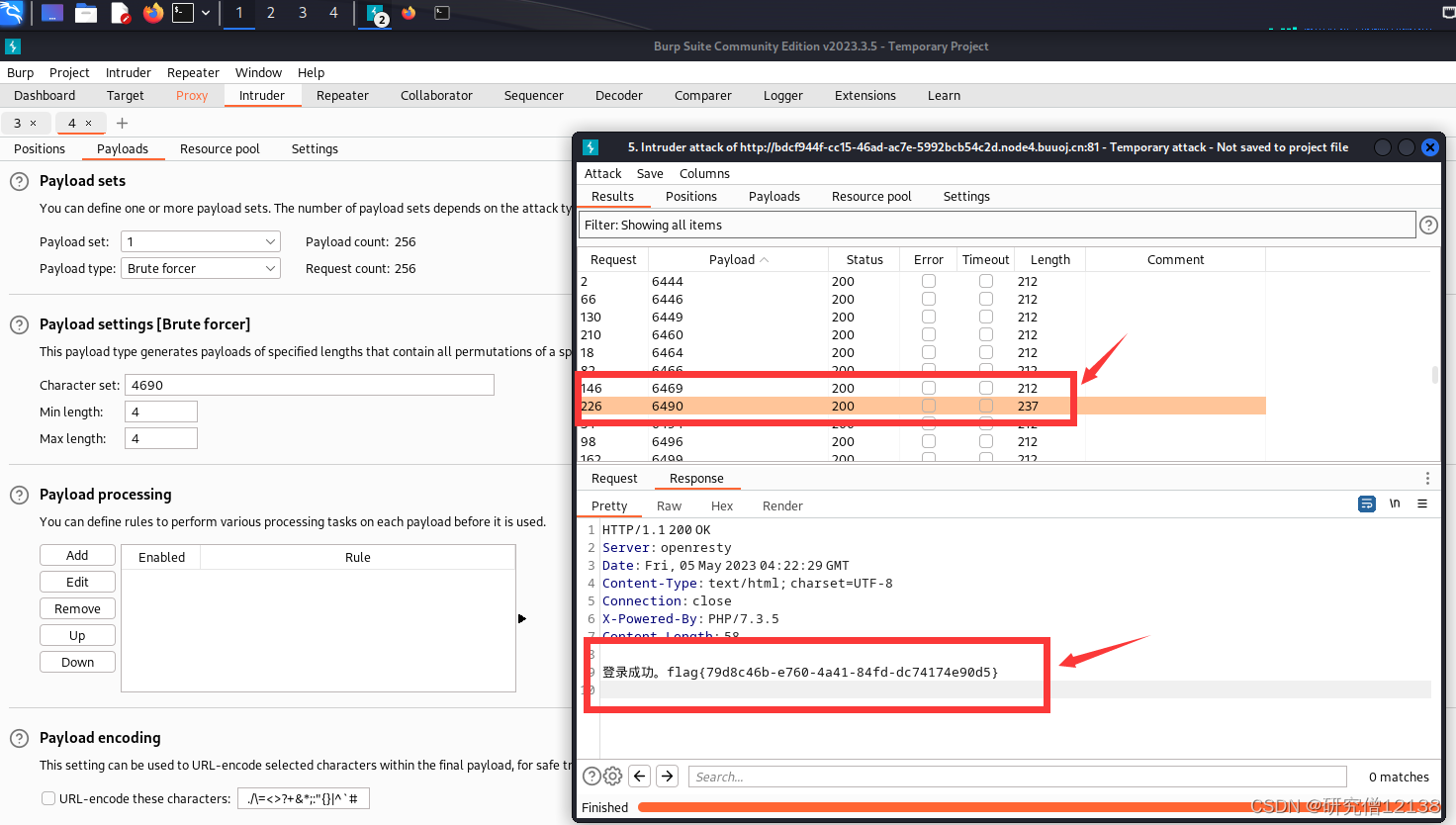
Task: Toggle Error checkbox for payload 6496 row
Action: 929,441
